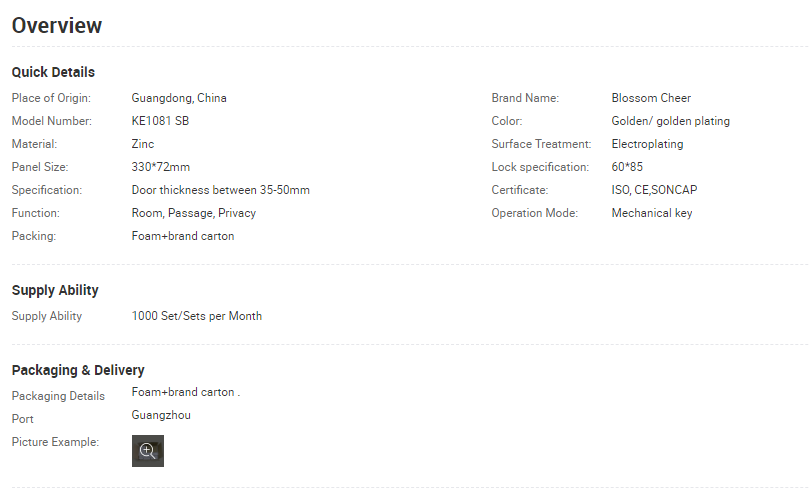Click the 1000 Set/Sets per Month value
This screenshot has height=489, width=809.
click(x=197, y=316)
